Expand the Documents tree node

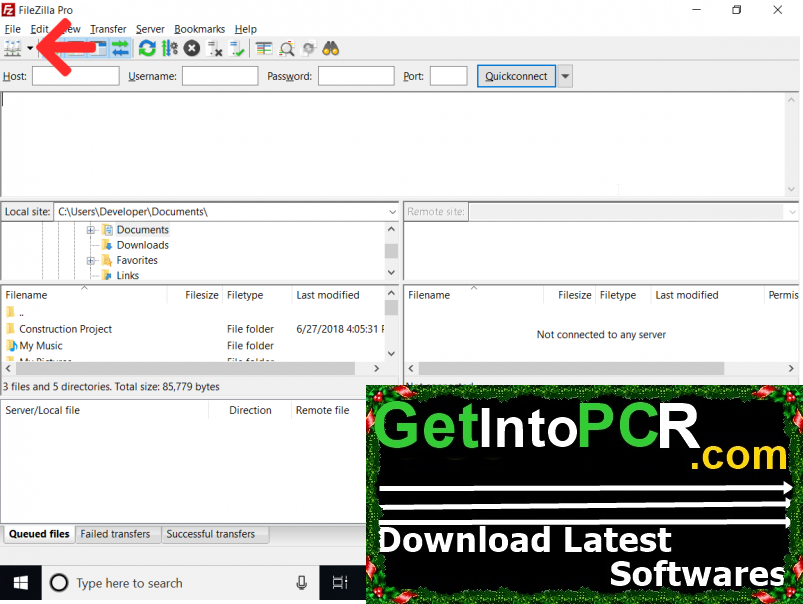click(x=91, y=230)
